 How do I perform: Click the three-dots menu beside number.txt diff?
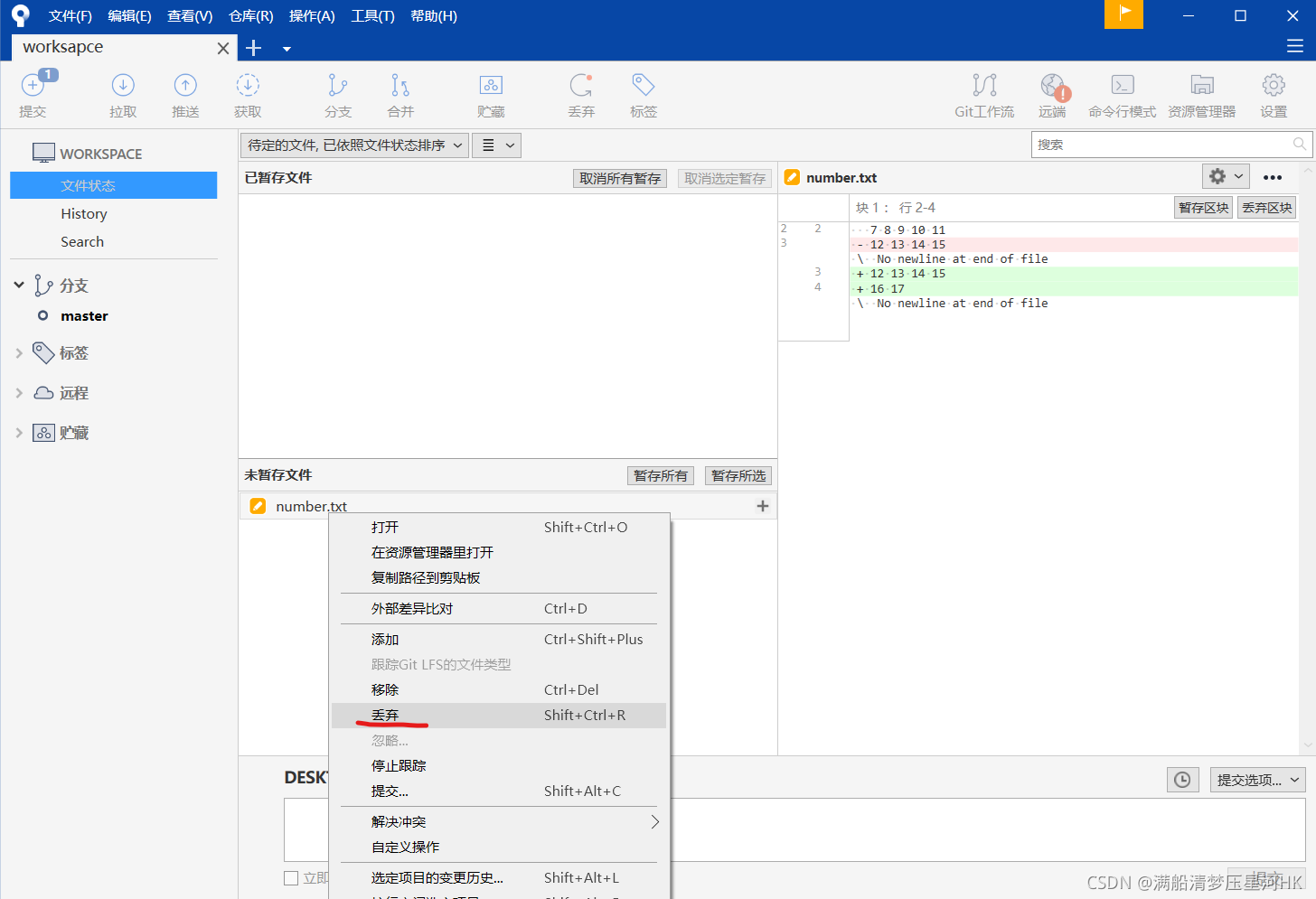tap(1273, 177)
